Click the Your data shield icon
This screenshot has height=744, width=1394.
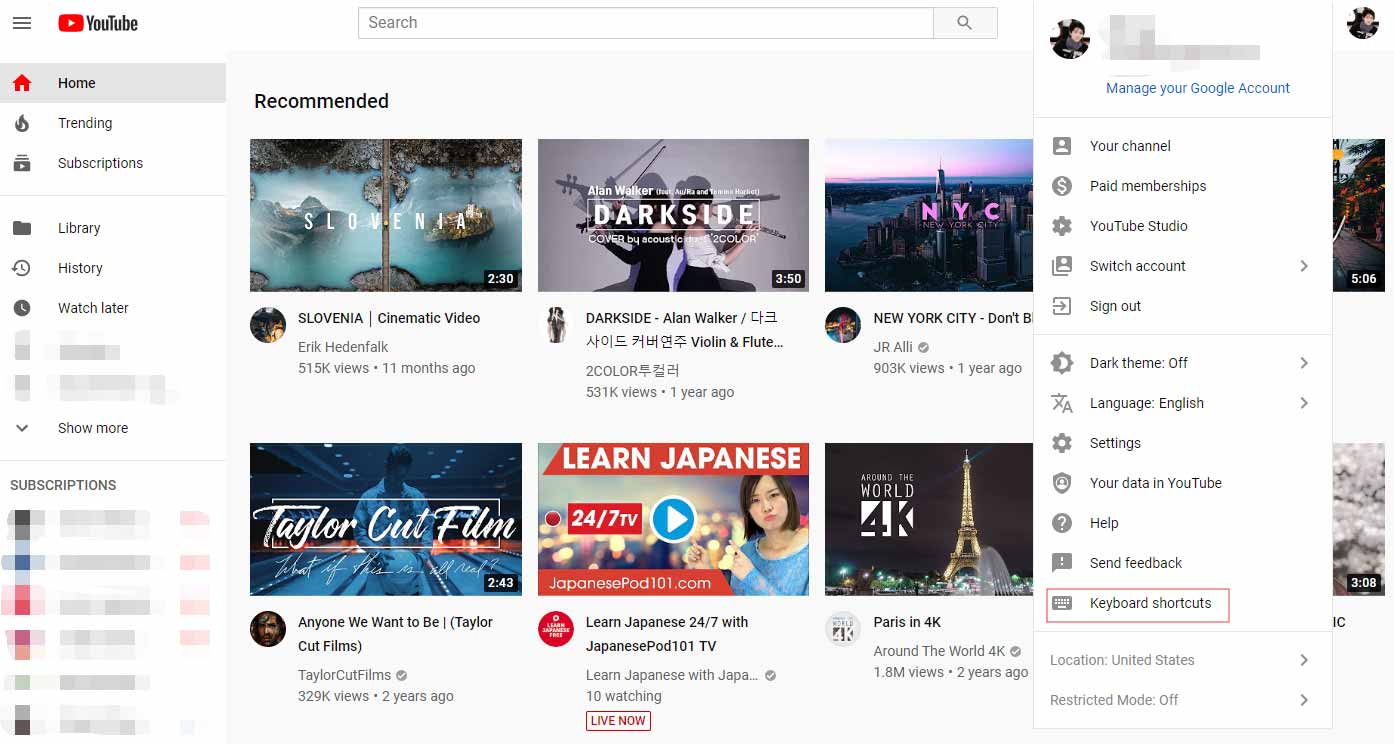(1062, 483)
